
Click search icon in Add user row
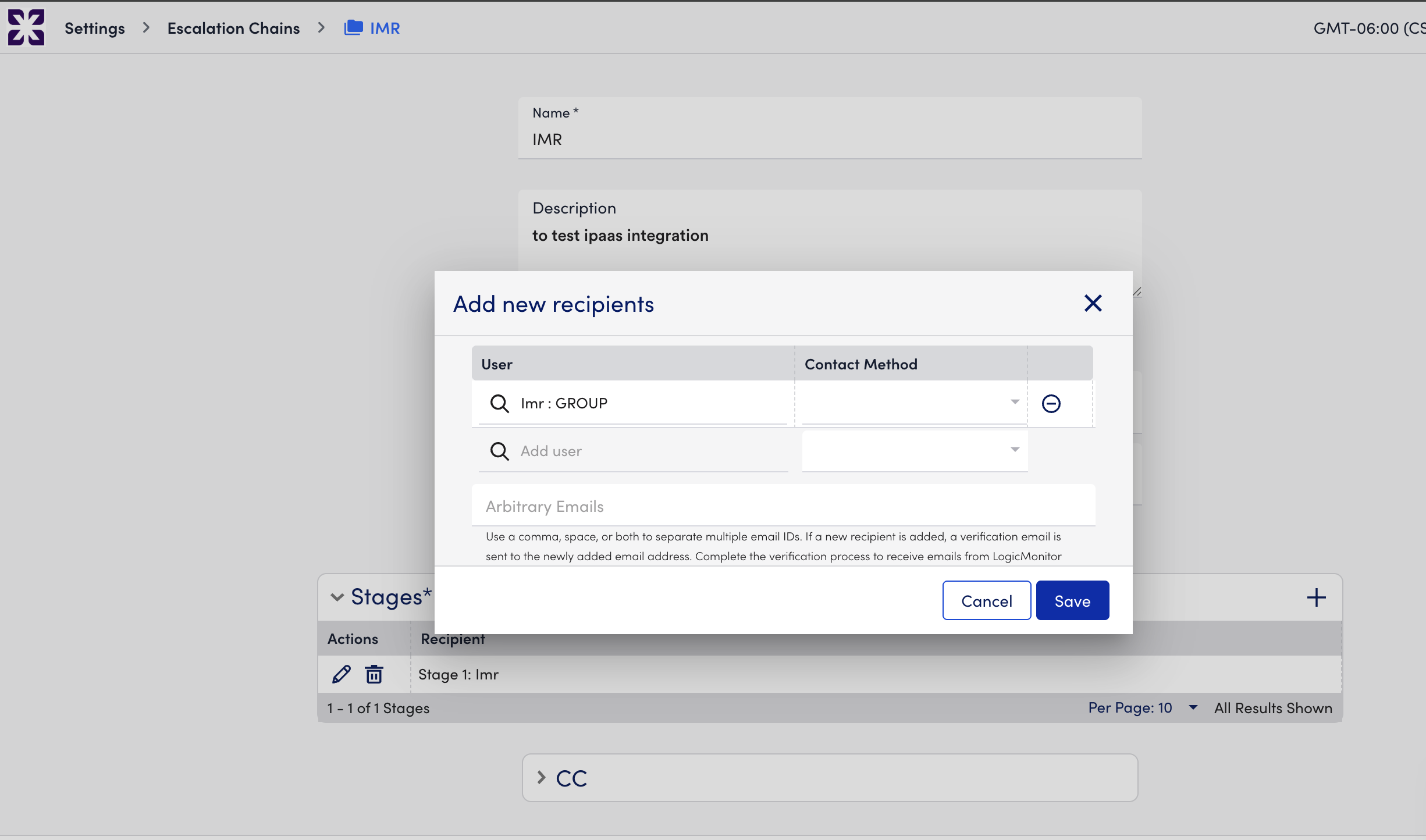[x=499, y=451]
